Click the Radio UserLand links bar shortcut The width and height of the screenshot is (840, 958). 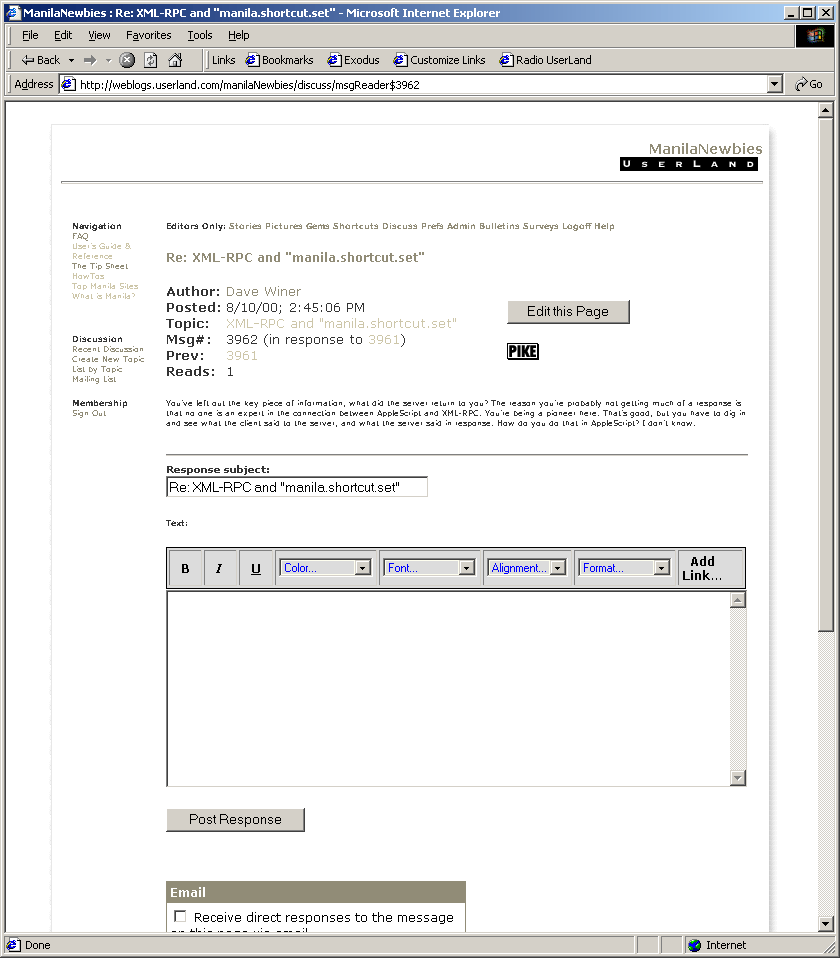[x=546, y=60]
